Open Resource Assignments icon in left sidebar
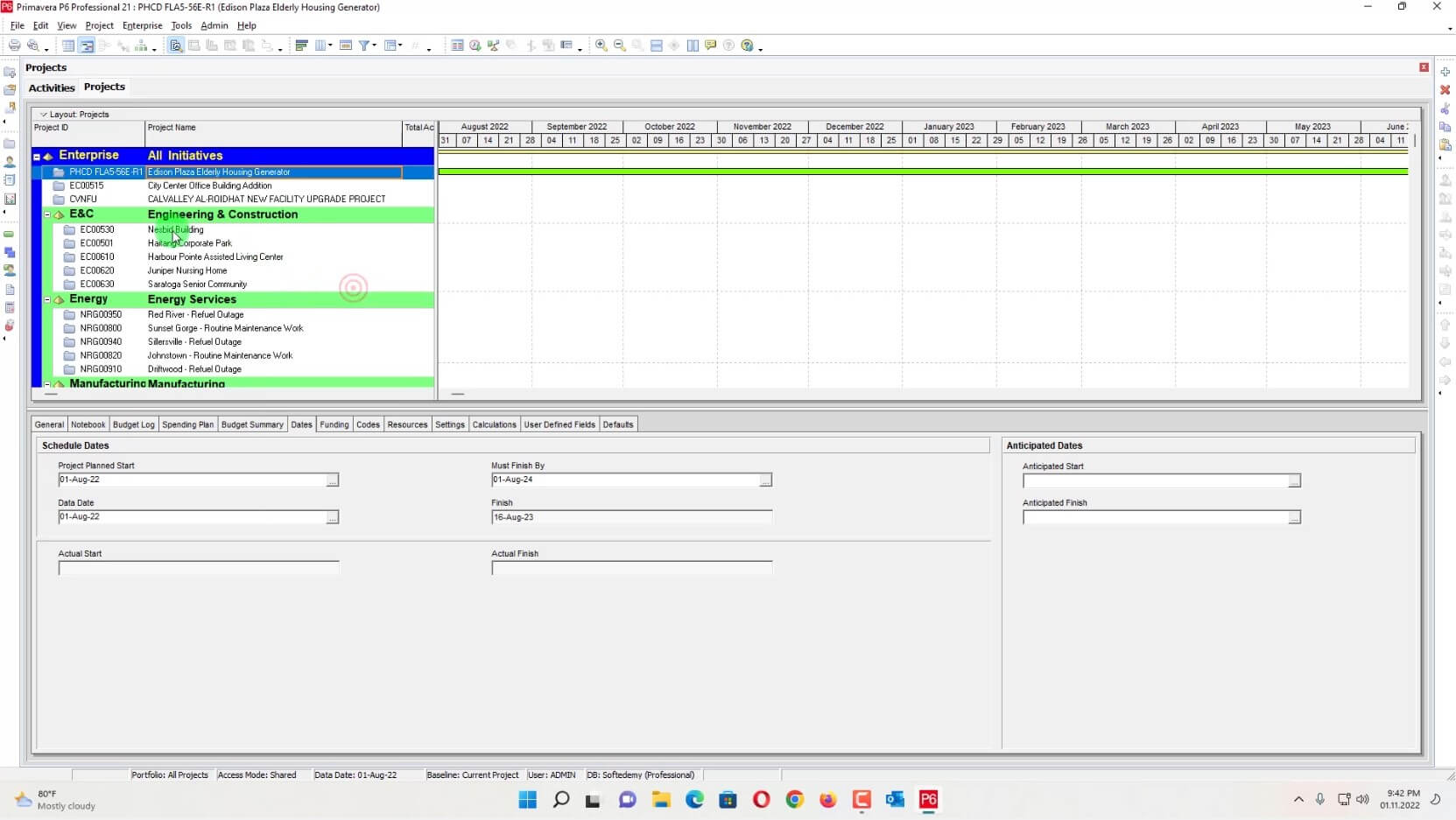Image resolution: width=1456 pixels, height=820 pixels. [10, 270]
